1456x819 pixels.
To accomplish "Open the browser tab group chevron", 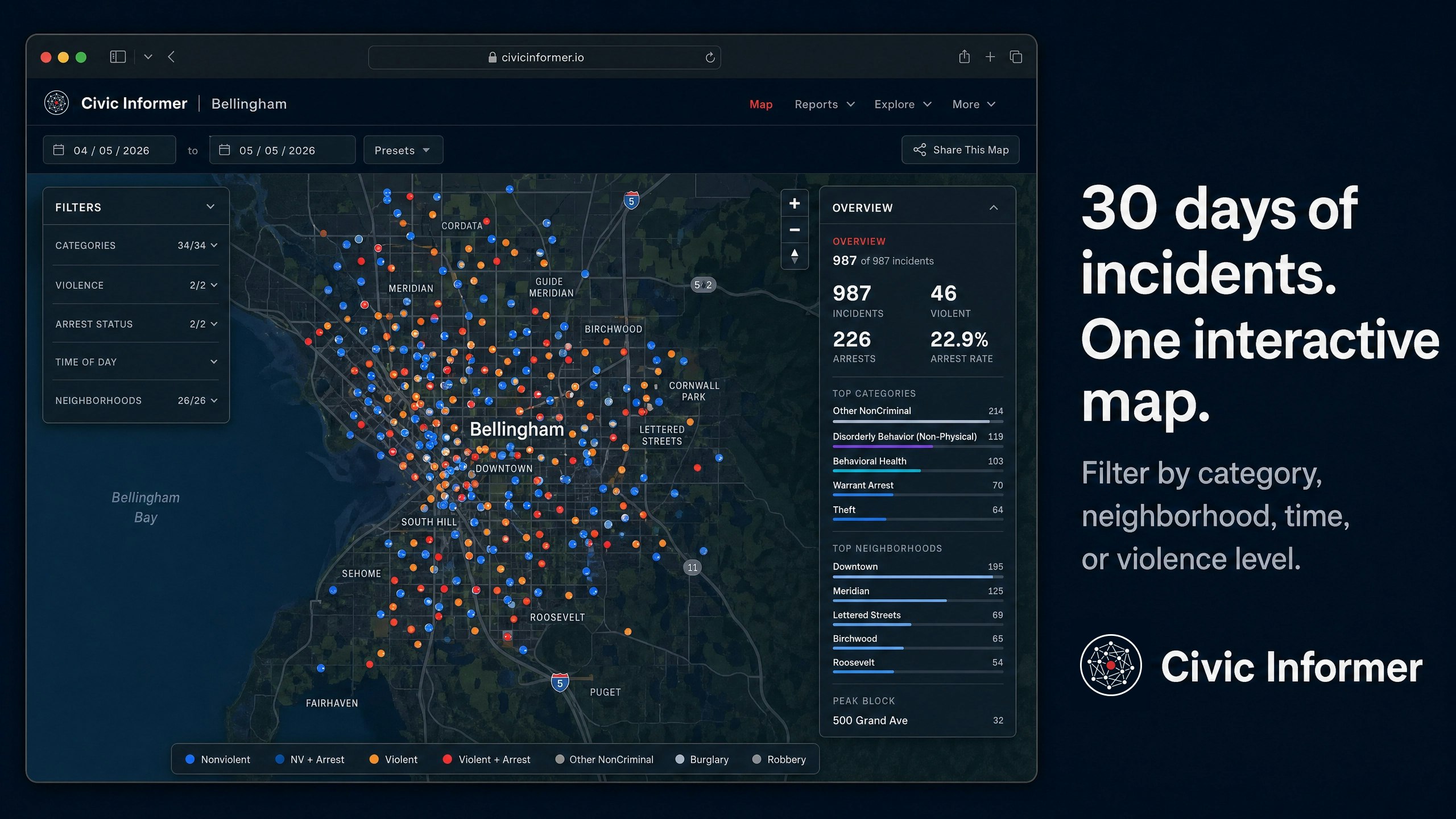I will (148, 57).
